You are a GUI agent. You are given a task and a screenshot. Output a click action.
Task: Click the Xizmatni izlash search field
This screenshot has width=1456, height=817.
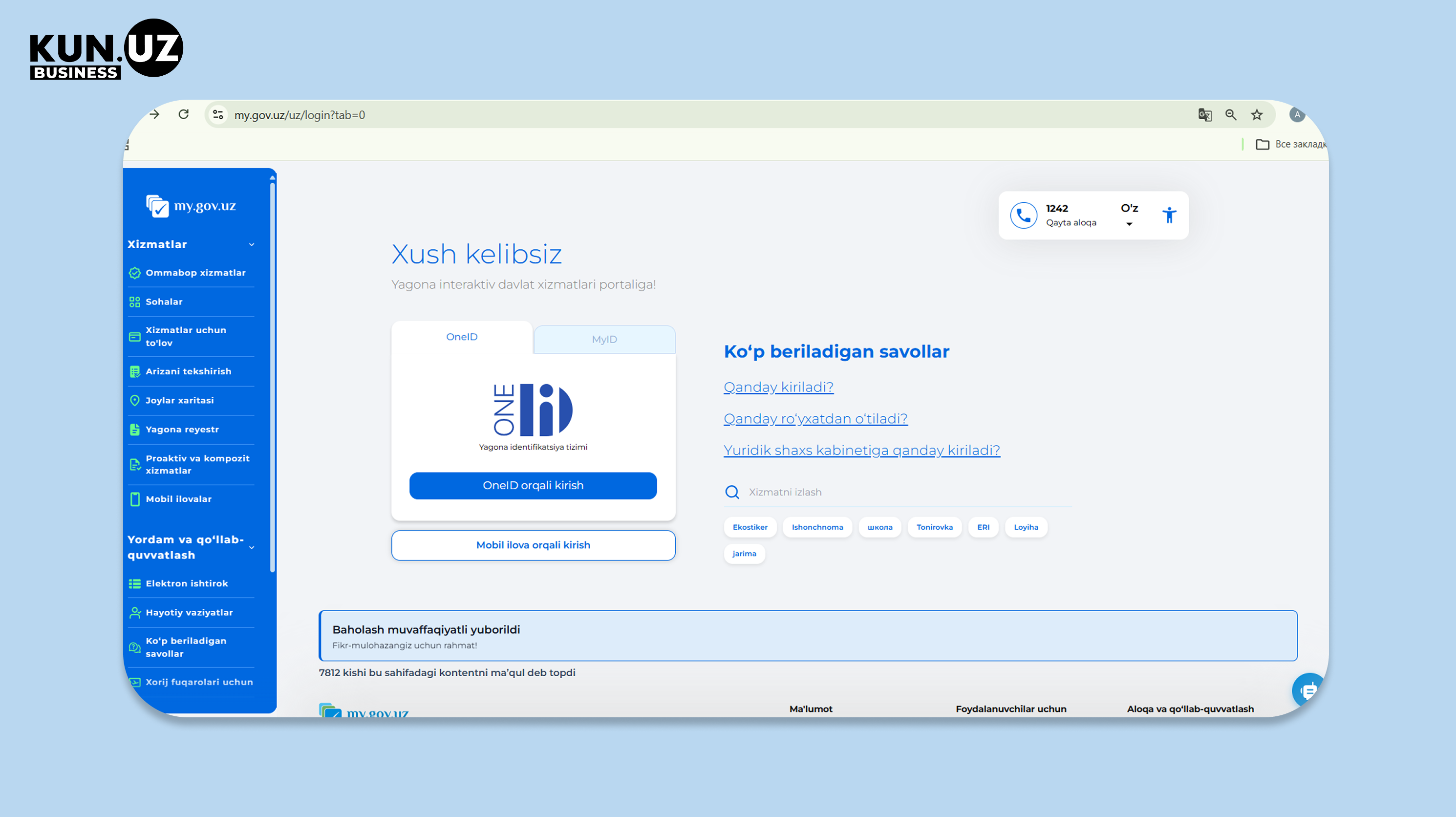(x=898, y=492)
